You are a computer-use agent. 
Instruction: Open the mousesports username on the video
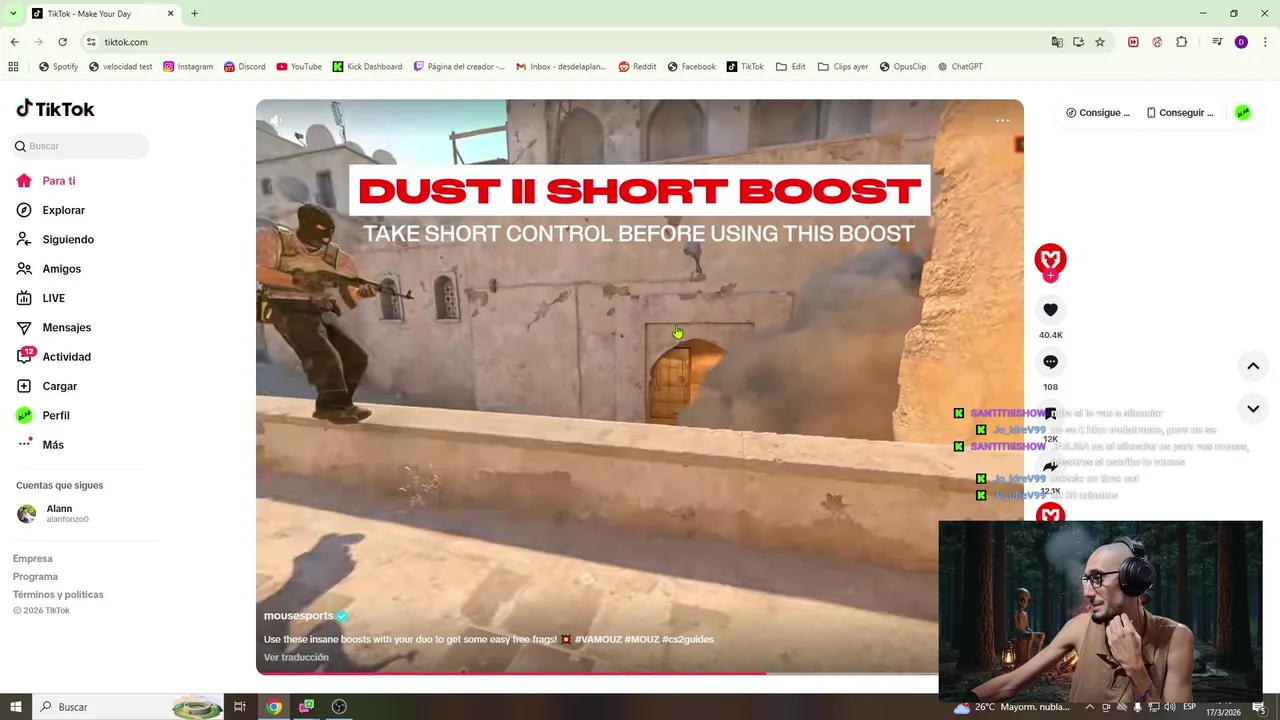point(299,616)
